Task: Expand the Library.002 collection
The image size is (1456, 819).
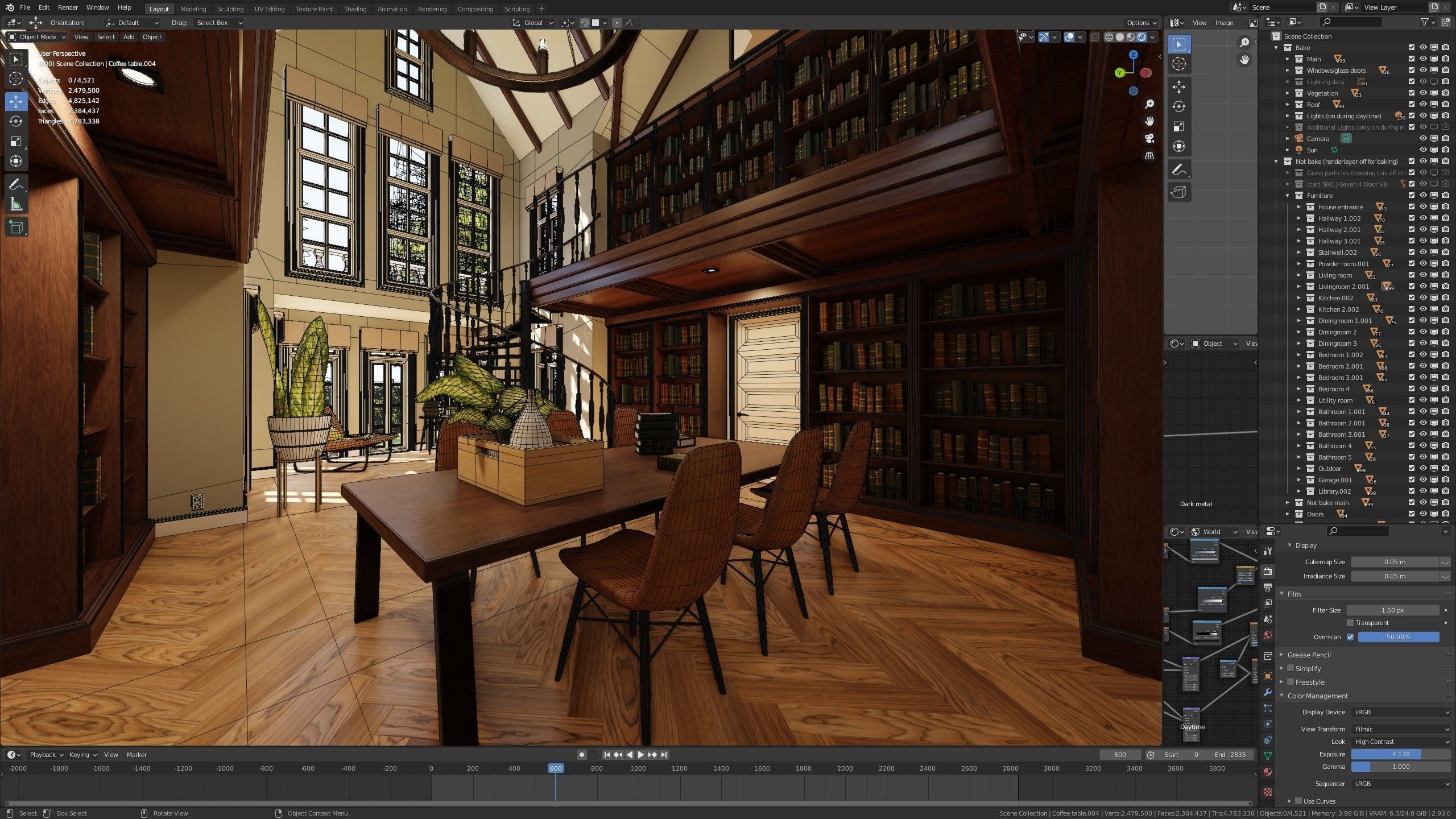Action: tap(1299, 491)
